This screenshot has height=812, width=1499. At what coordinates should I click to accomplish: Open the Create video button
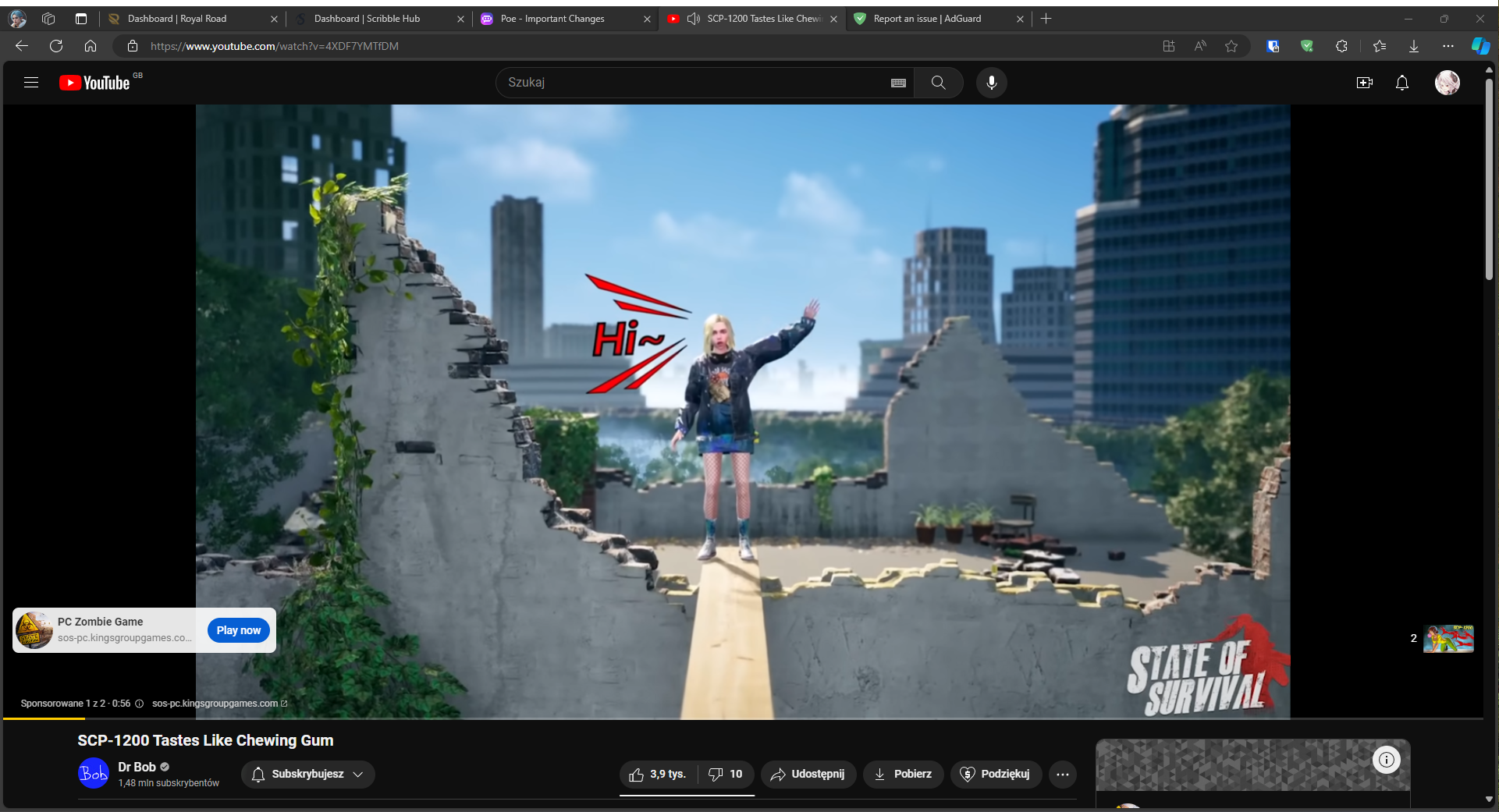(1364, 83)
